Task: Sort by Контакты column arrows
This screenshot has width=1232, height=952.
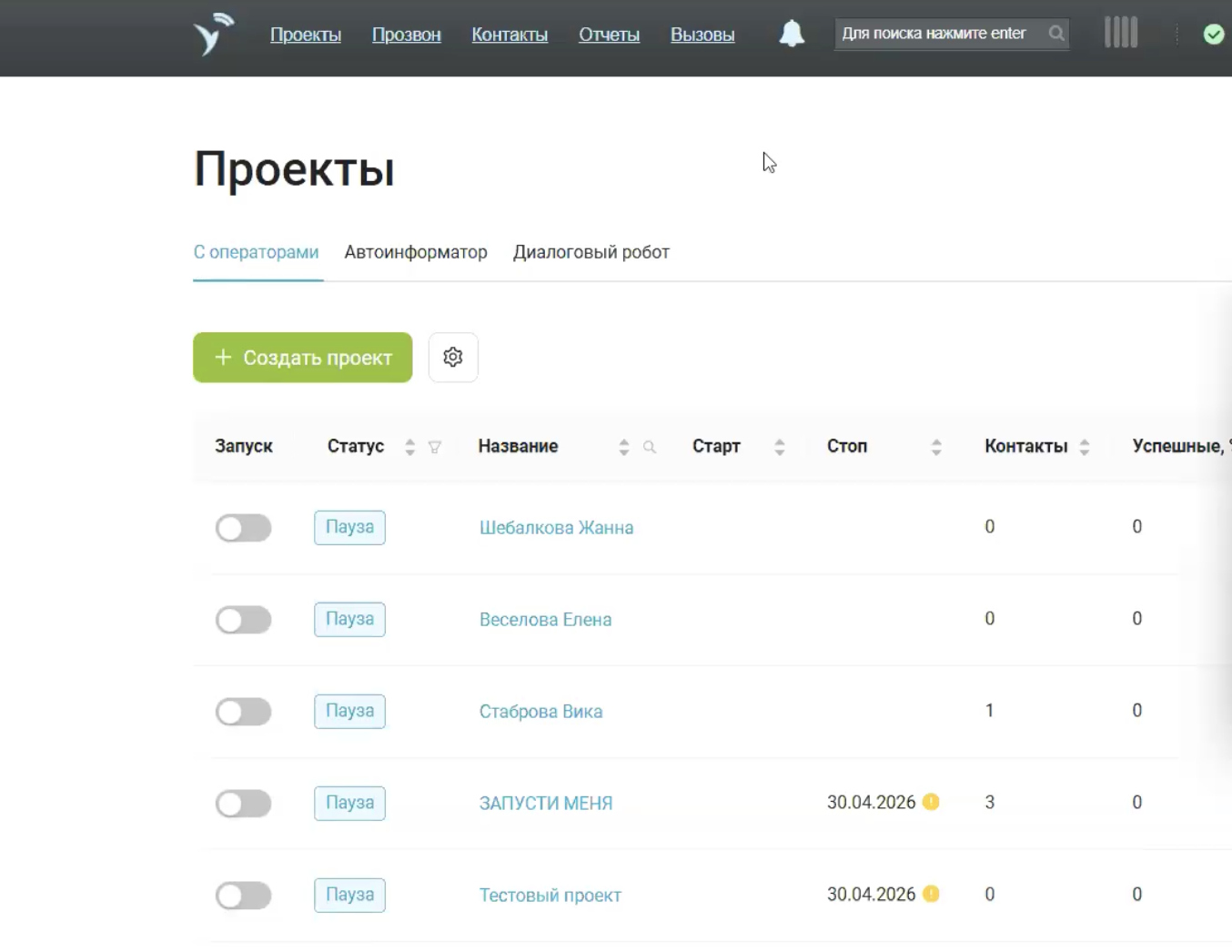Action: pos(1085,447)
